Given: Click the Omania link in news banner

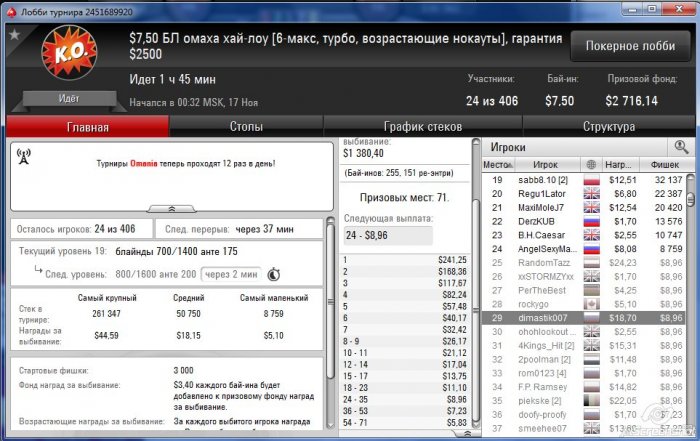Looking at the screenshot, I should click(x=143, y=164).
